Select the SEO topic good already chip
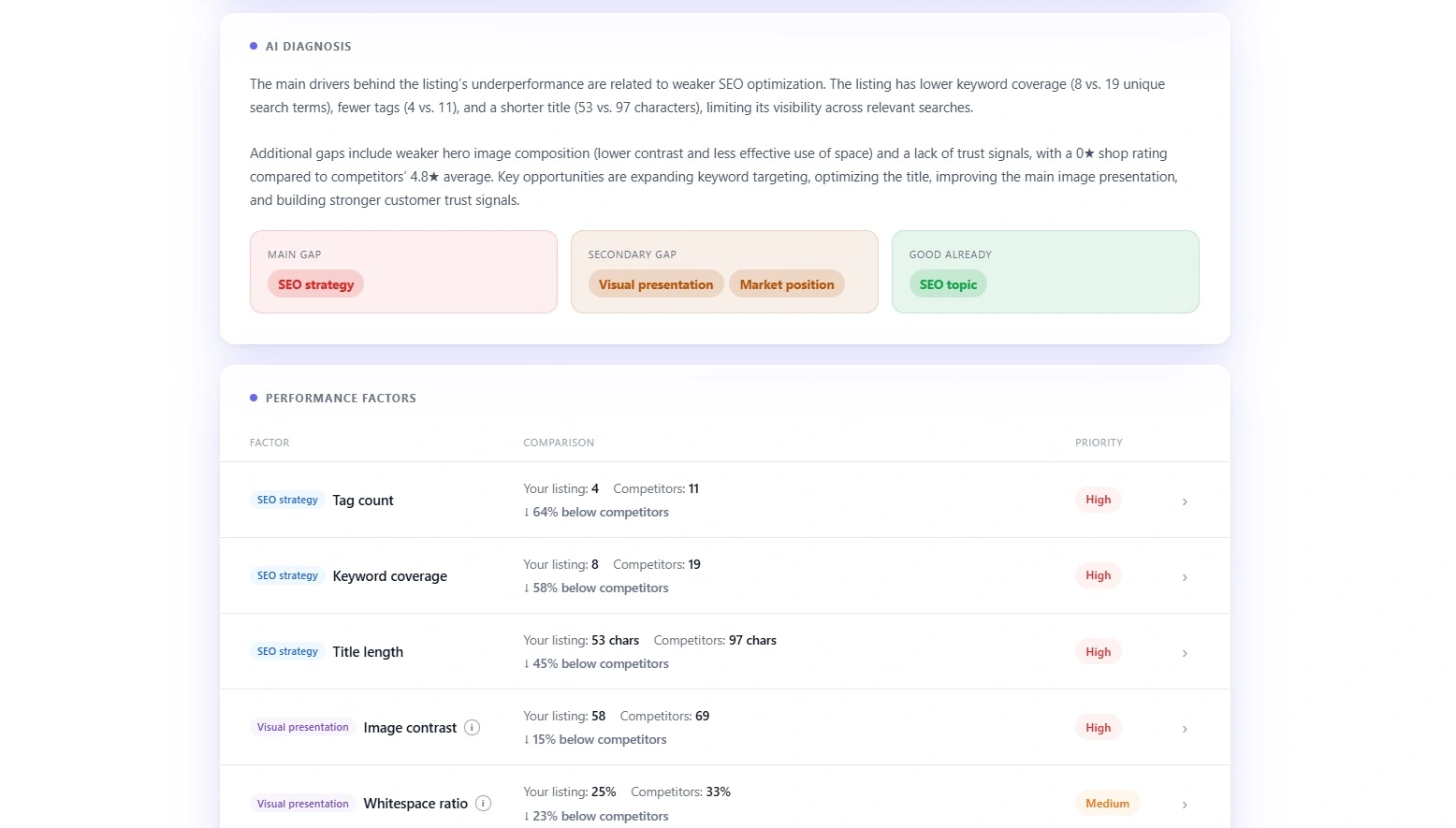 click(948, 284)
